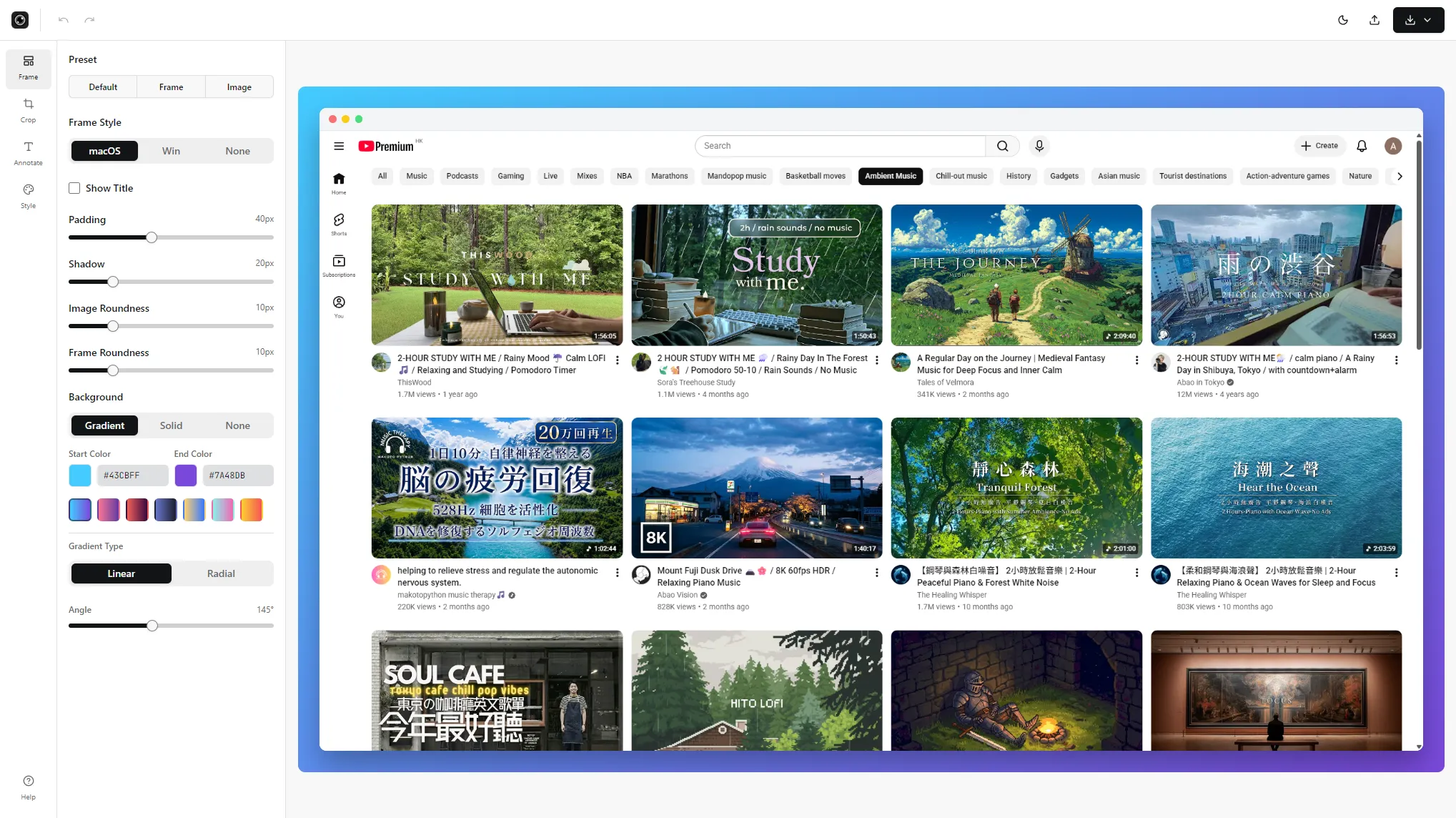Open the Crop tool in sidebar
Screen dimensions: 1456x818
pyautogui.click(x=28, y=111)
